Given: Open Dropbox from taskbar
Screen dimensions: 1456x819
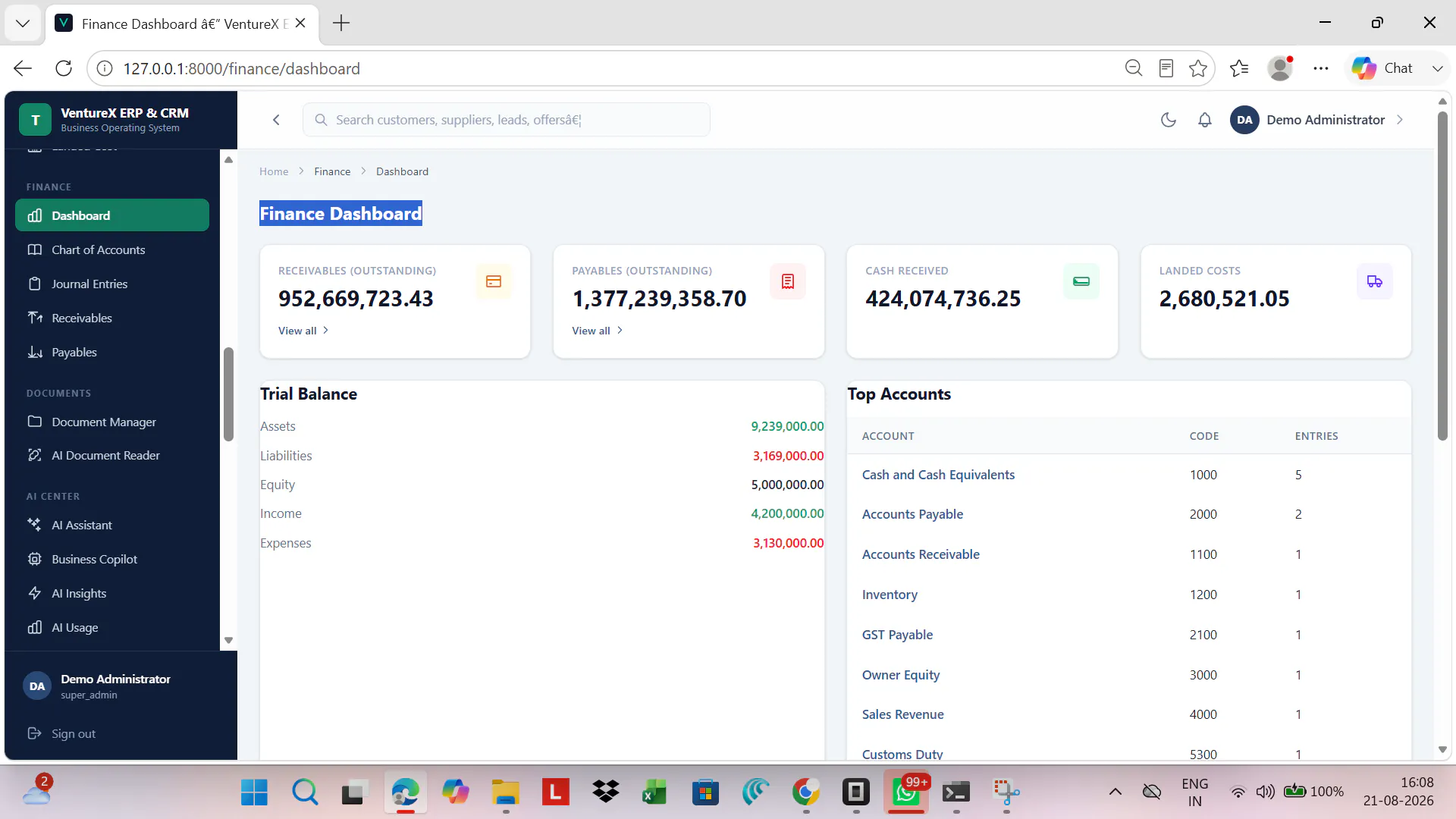Looking at the screenshot, I should point(606,792).
